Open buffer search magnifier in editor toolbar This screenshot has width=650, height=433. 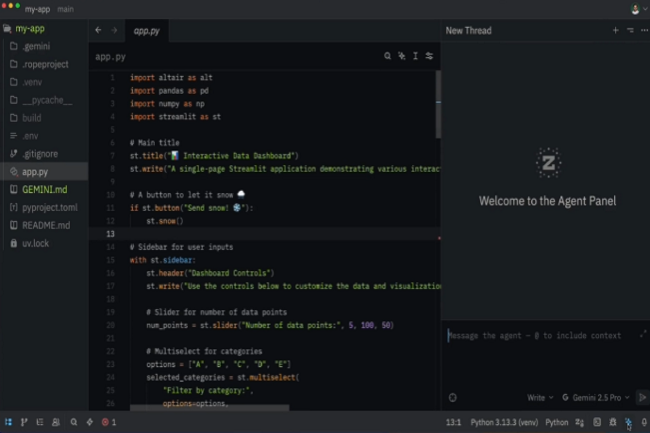(x=387, y=56)
